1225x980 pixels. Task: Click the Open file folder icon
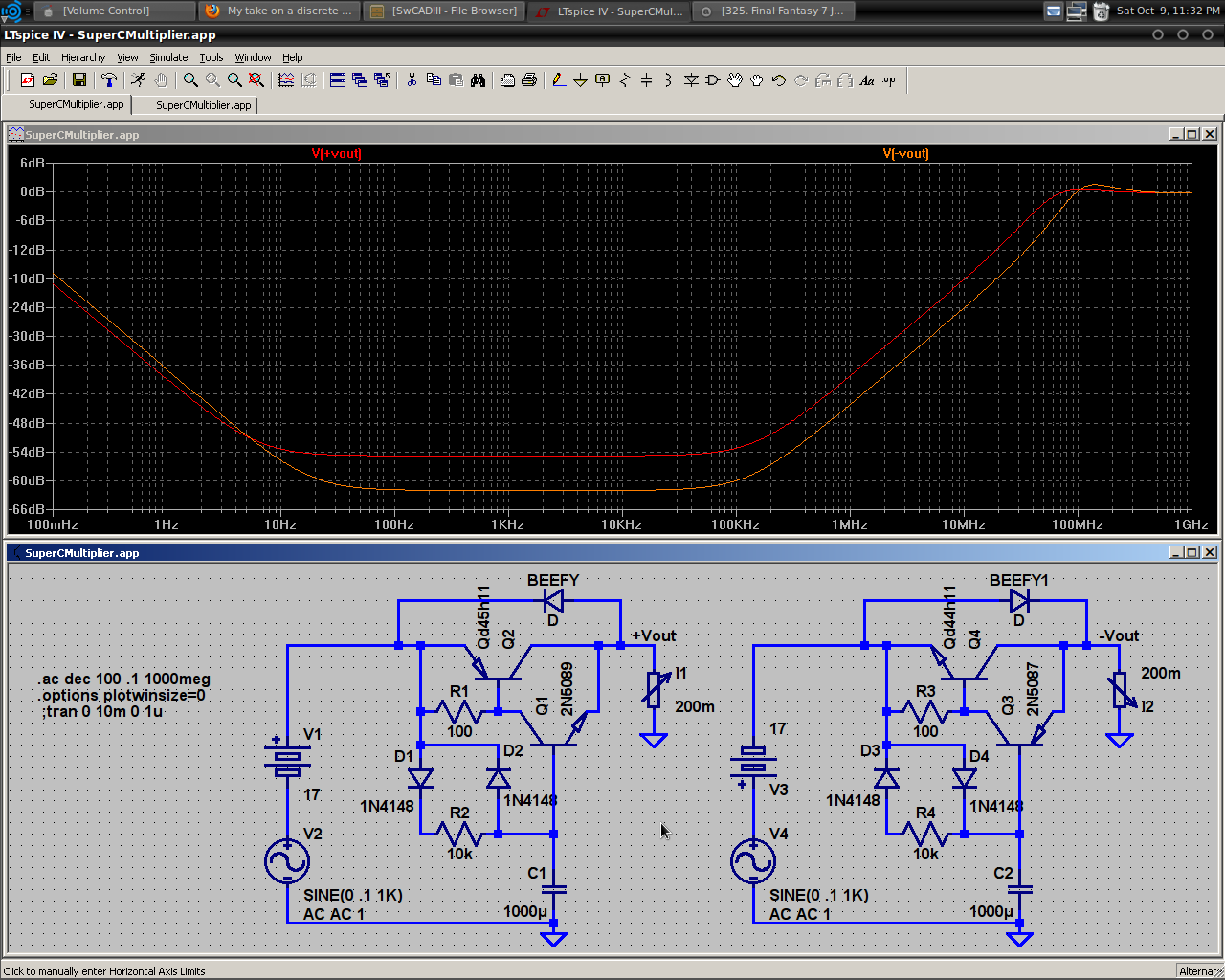pyautogui.click(x=51, y=80)
